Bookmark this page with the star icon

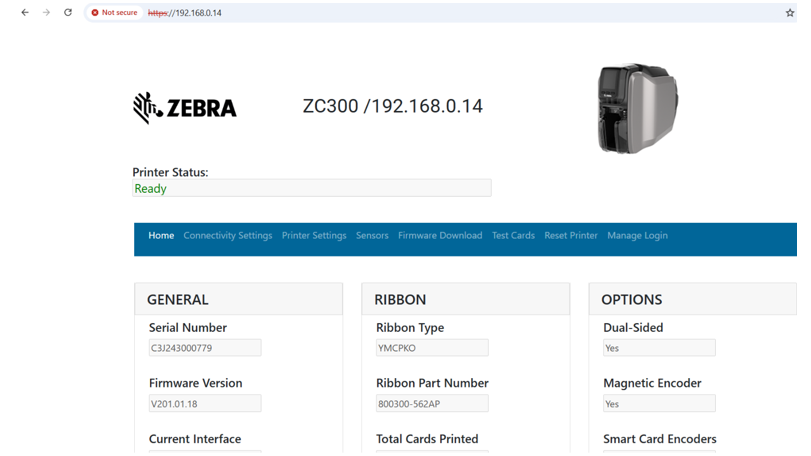789,13
